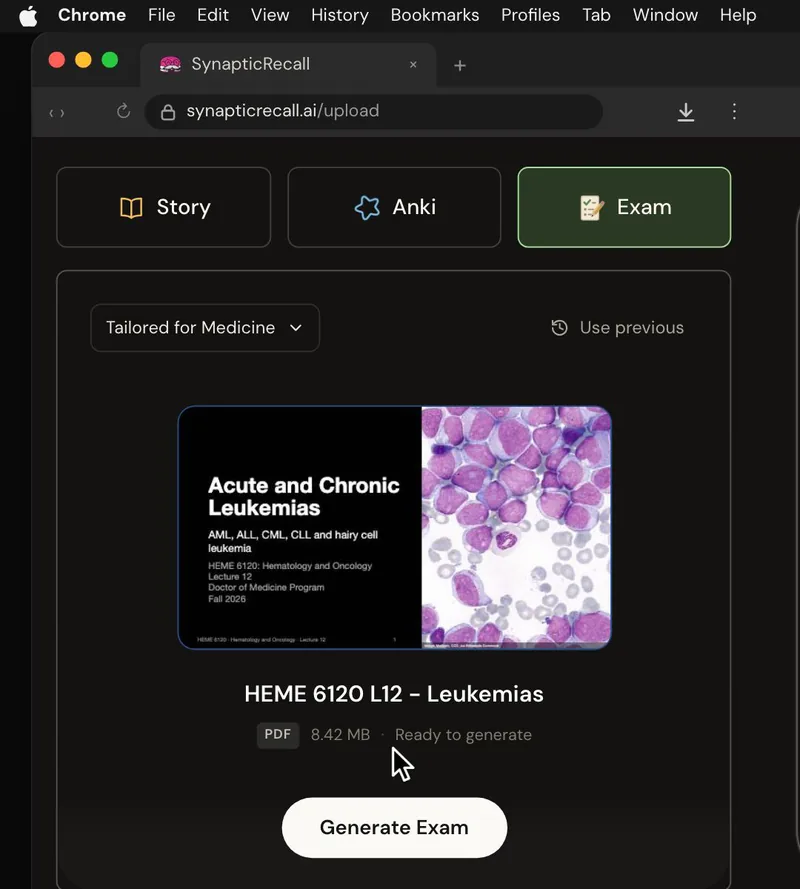Open the Chrome application menu

92,15
